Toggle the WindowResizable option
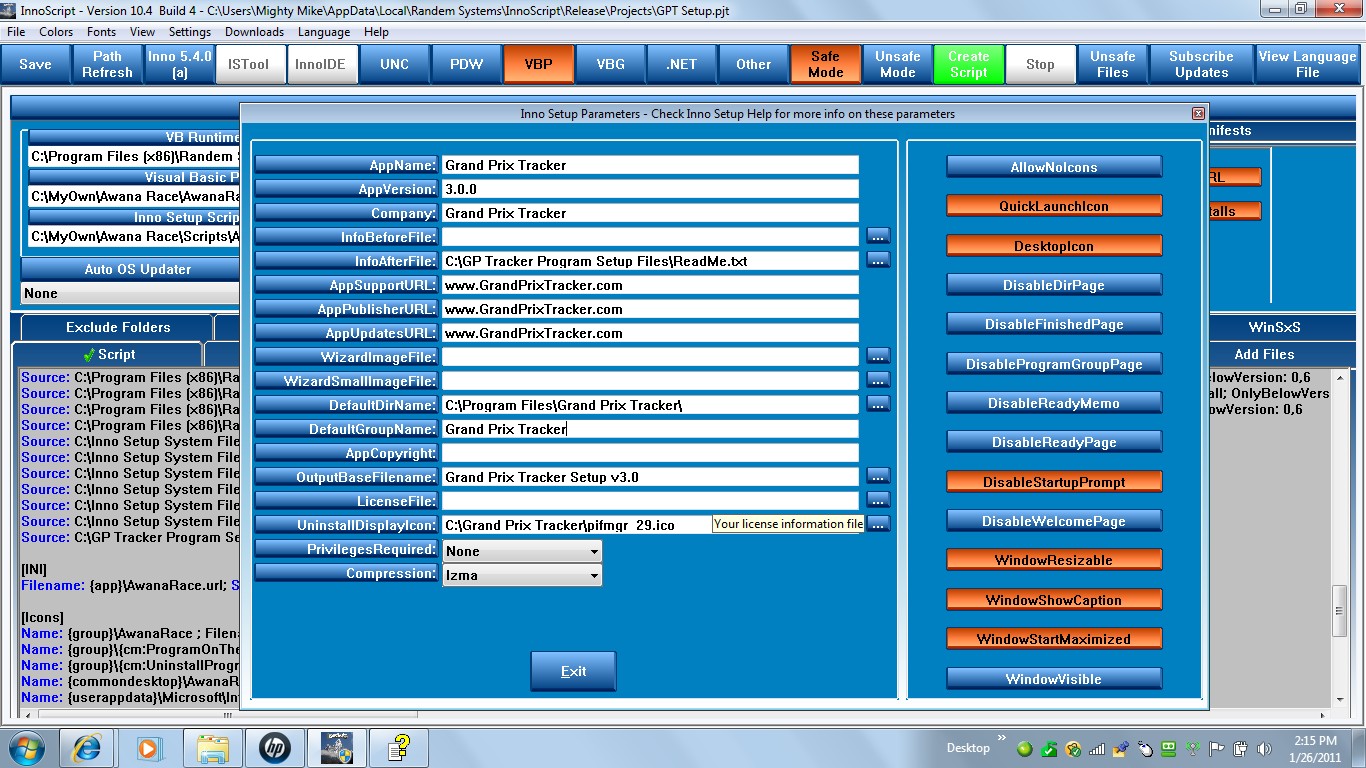 (x=1054, y=560)
